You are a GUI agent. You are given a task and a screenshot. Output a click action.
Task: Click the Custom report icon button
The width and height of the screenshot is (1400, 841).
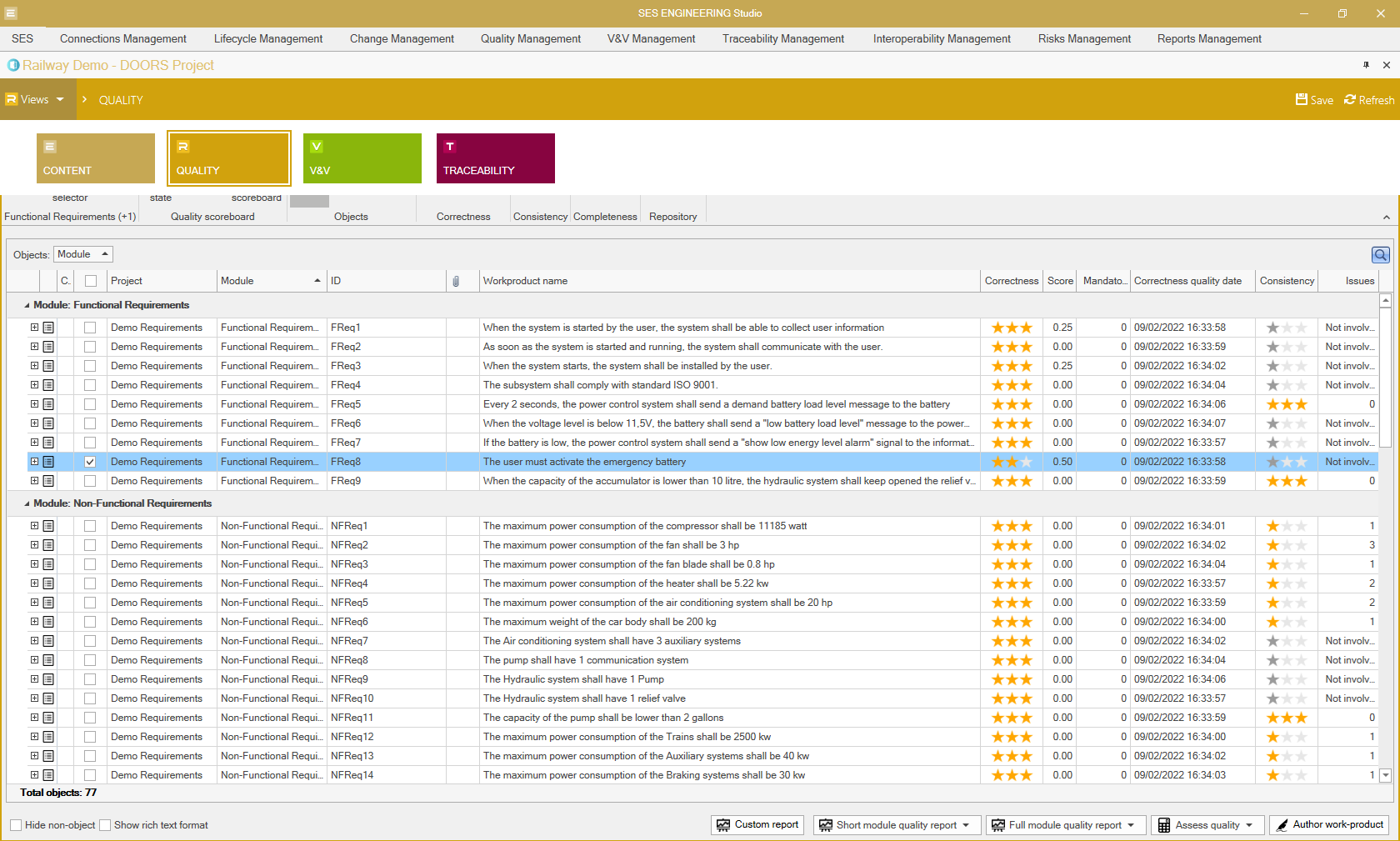click(757, 825)
